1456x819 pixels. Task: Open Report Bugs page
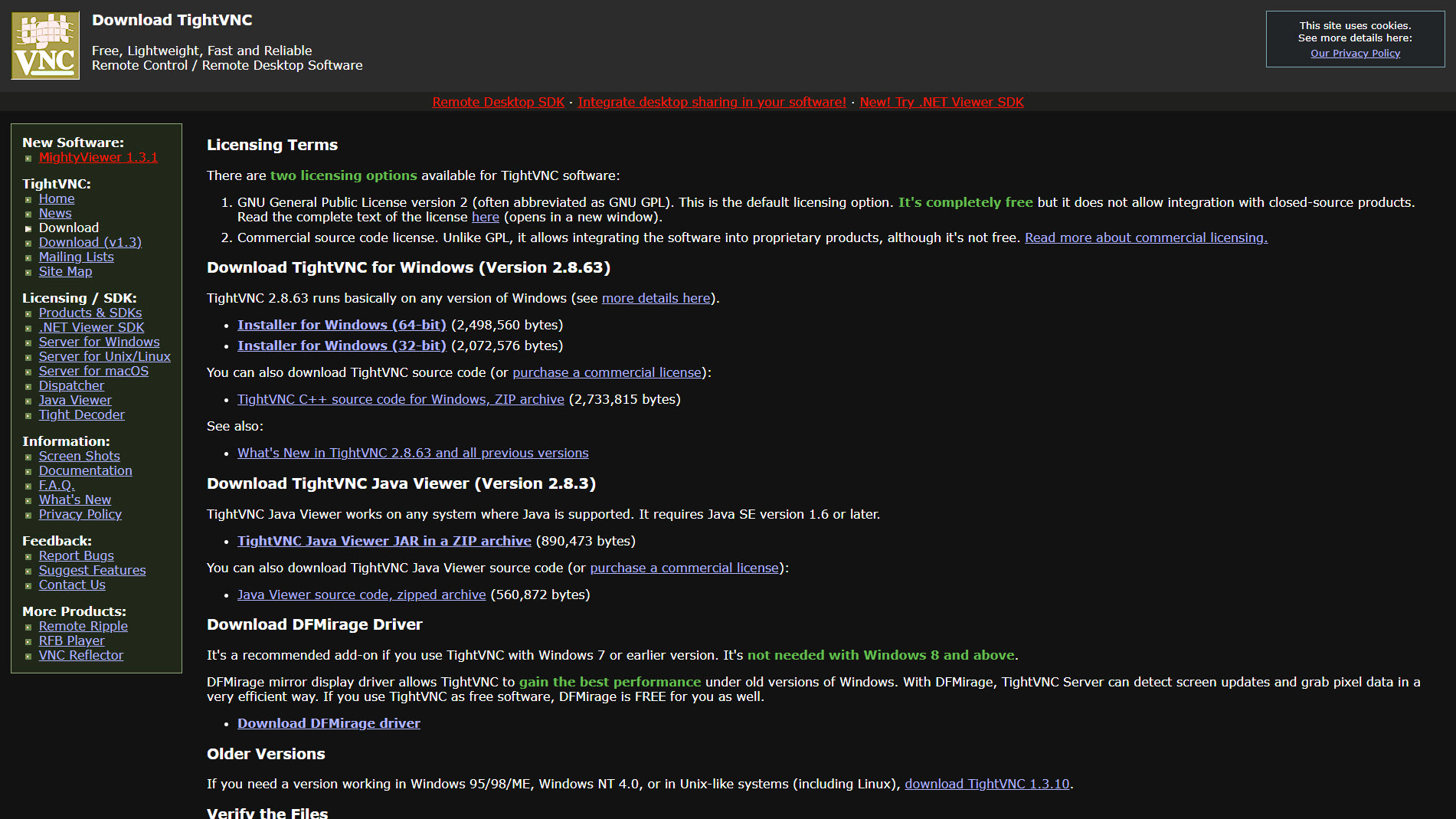tap(77, 555)
